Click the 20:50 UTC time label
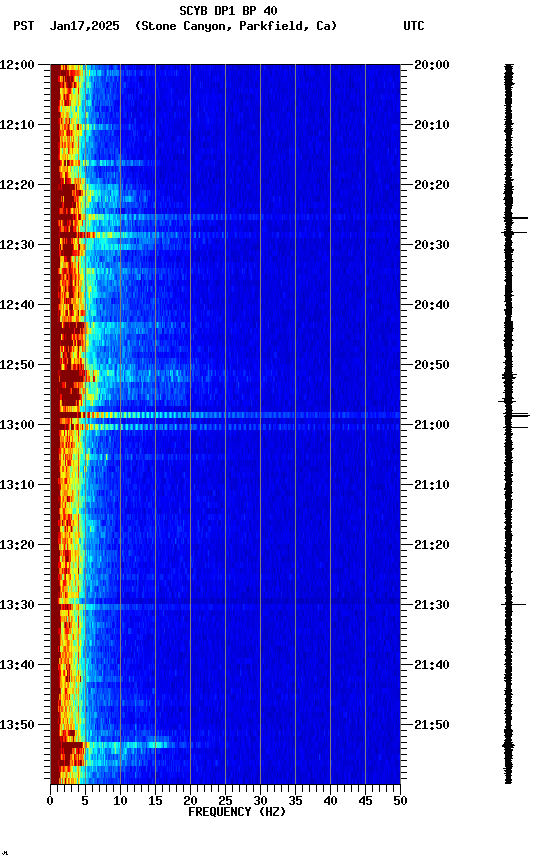 432,365
